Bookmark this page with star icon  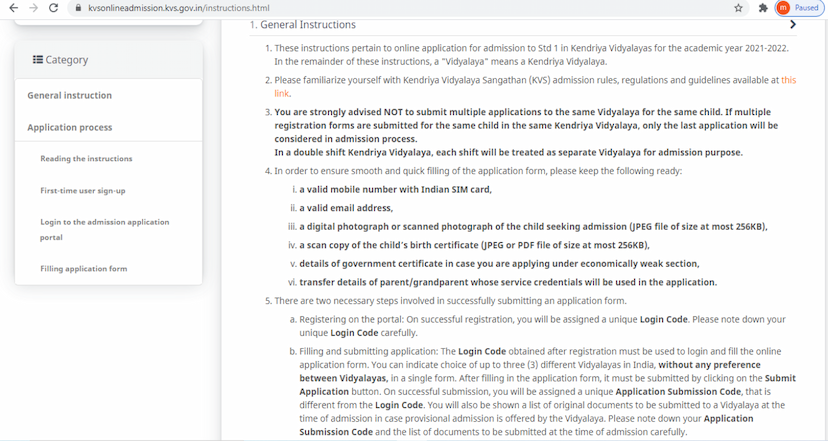738,8
